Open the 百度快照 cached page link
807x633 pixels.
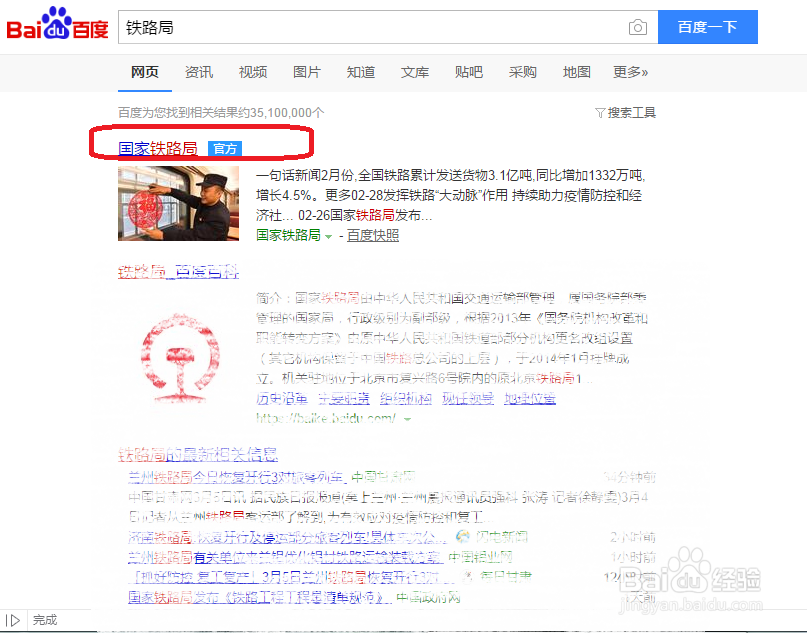373,235
